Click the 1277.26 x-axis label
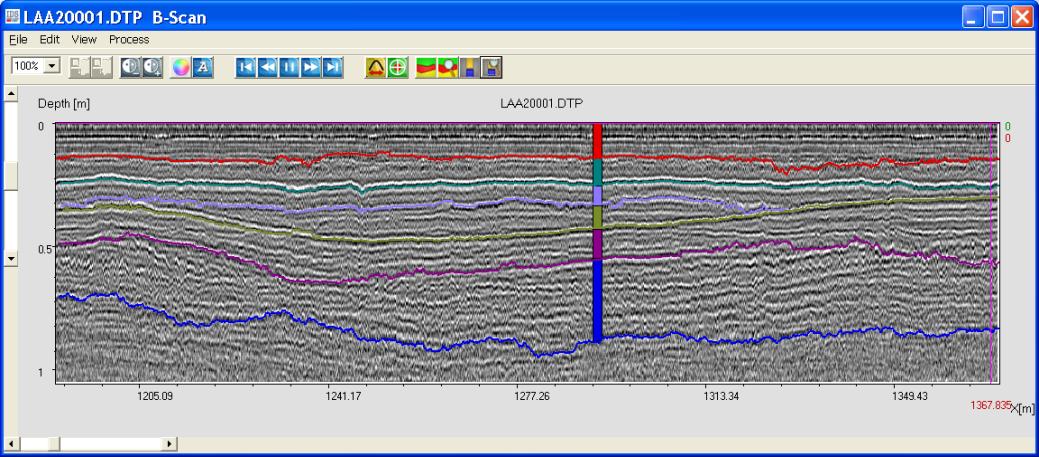The width and height of the screenshot is (1039, 457). tap(533, 397)
